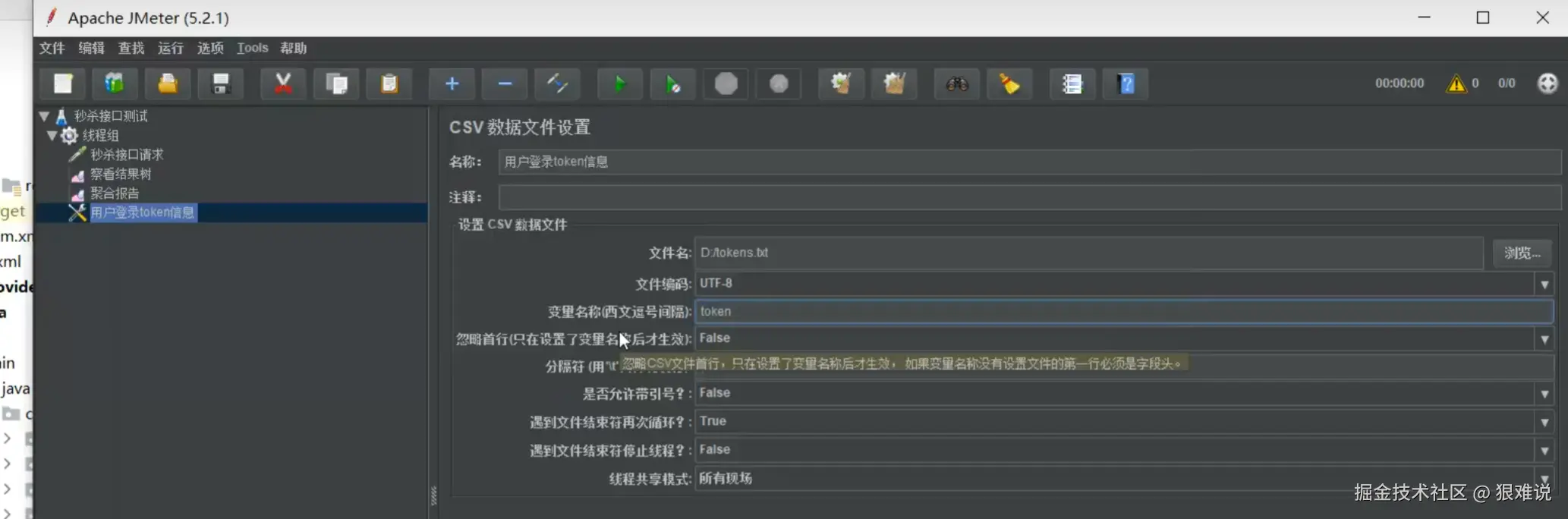Open the 文件 menu
The image size is (1568, 519).
pyautogui.click(x=52, y=48)
